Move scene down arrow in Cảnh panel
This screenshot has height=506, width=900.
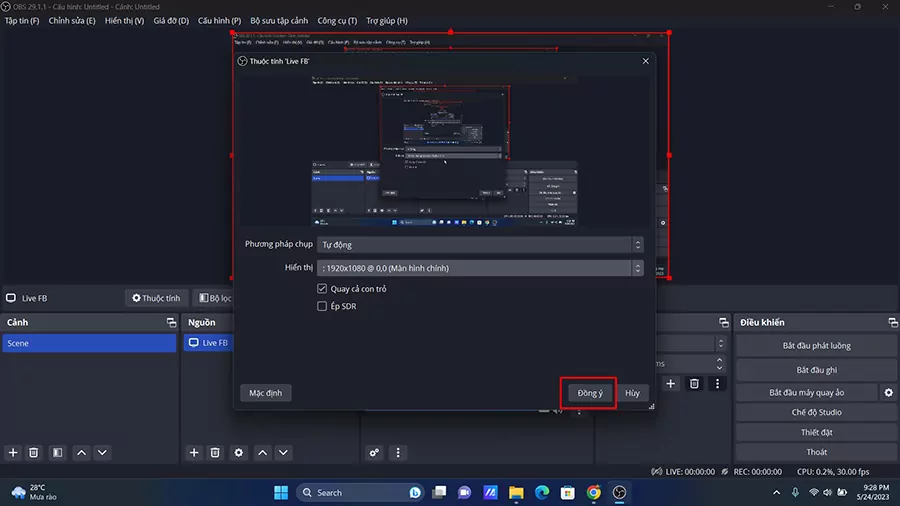point(102,453)
